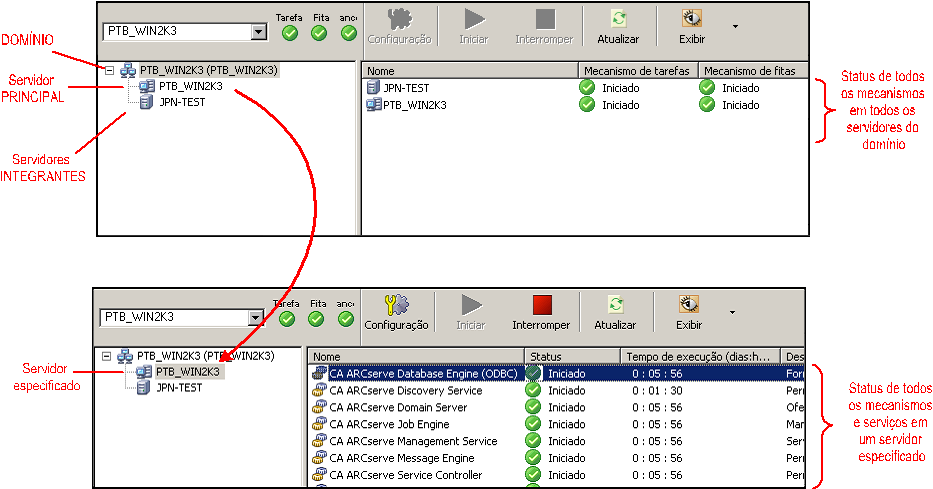Image resolution: width=933 pixels, height=489 pixels.
Task: Select CA ARCserve Domain Server row
Action: (x=557, y=408)
